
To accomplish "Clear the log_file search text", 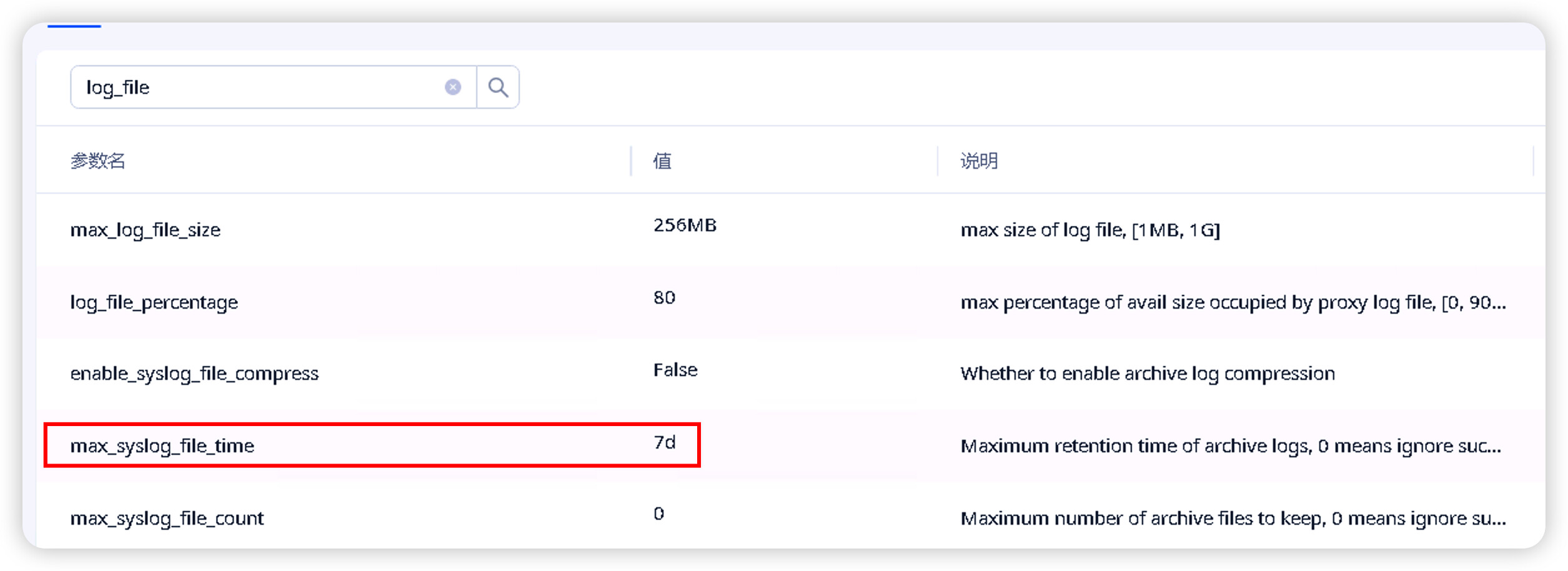I will click(453, 87).
